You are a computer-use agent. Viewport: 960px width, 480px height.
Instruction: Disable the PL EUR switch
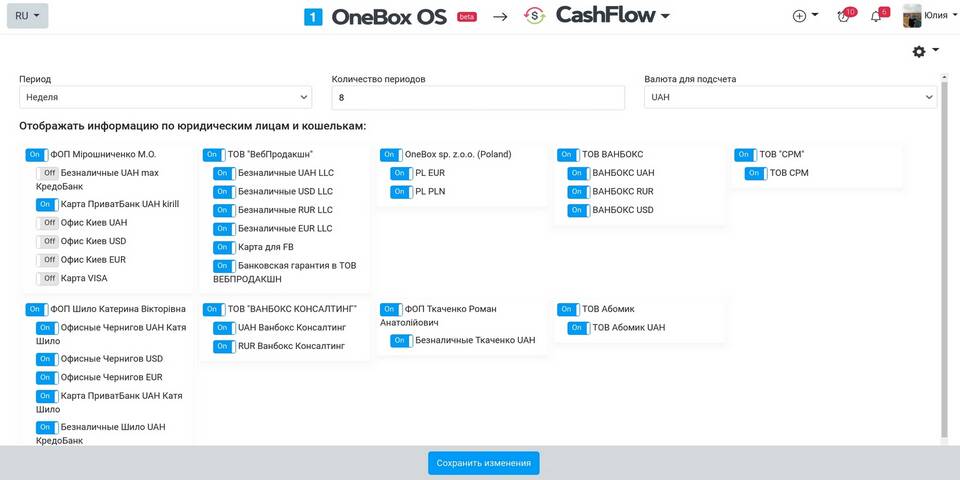(x=402, y=173)
